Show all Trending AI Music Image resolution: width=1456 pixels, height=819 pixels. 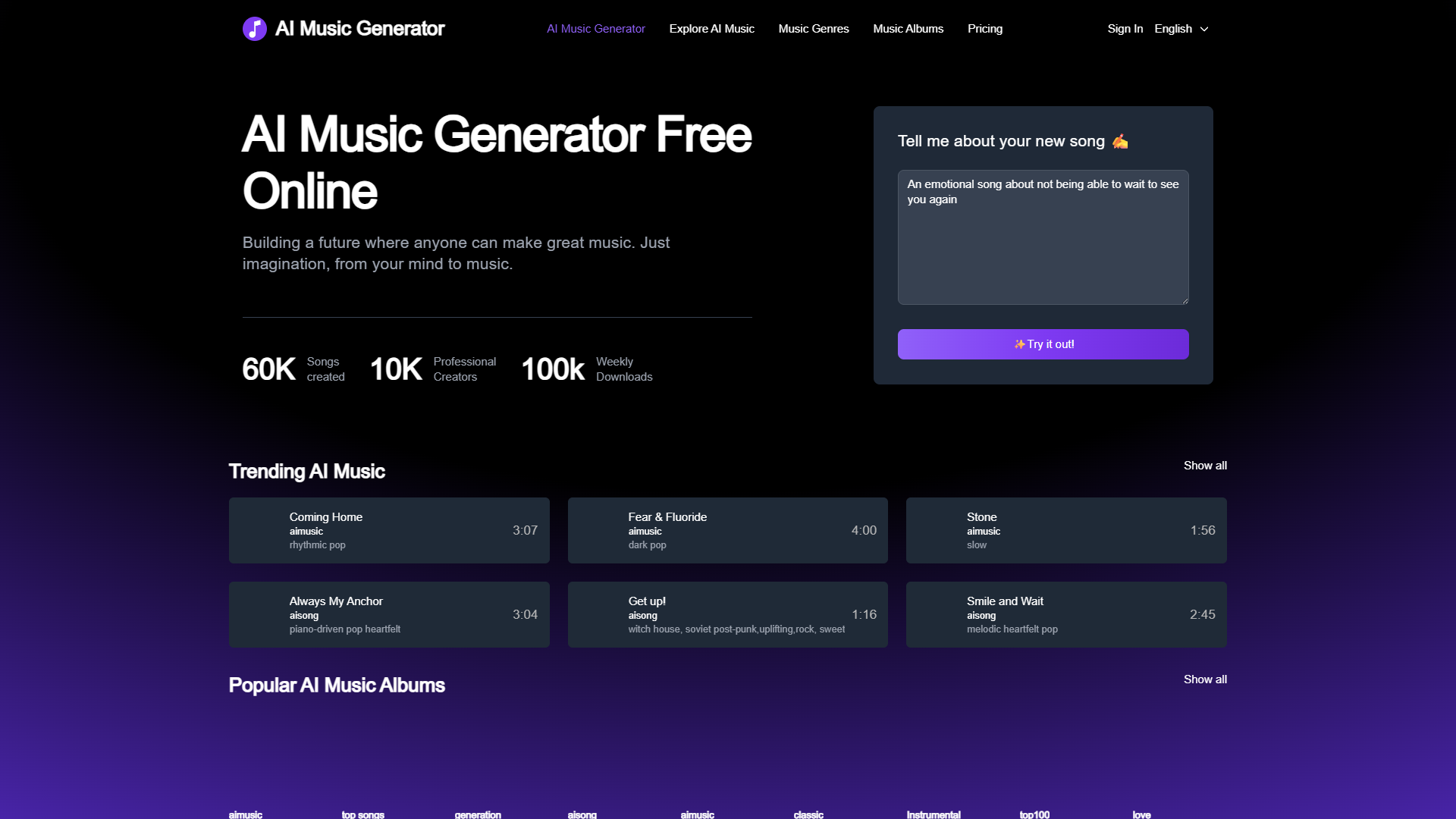[1205, 466]
